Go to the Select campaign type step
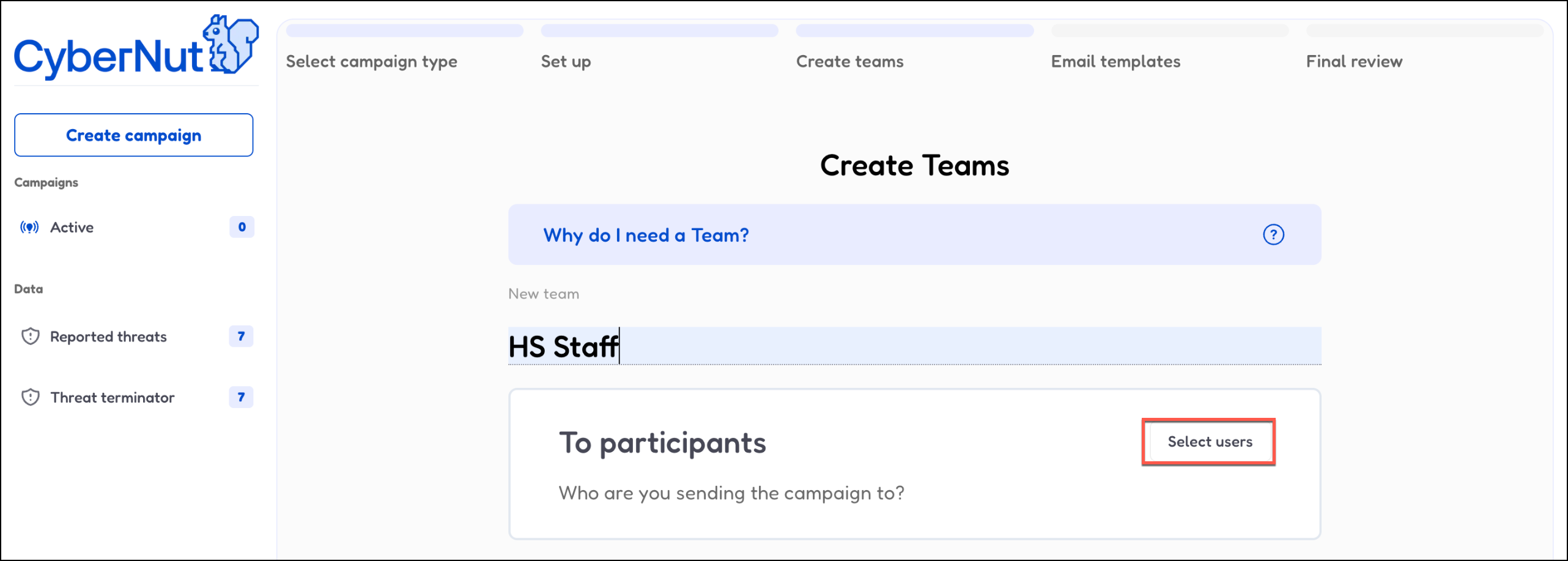 371,61
